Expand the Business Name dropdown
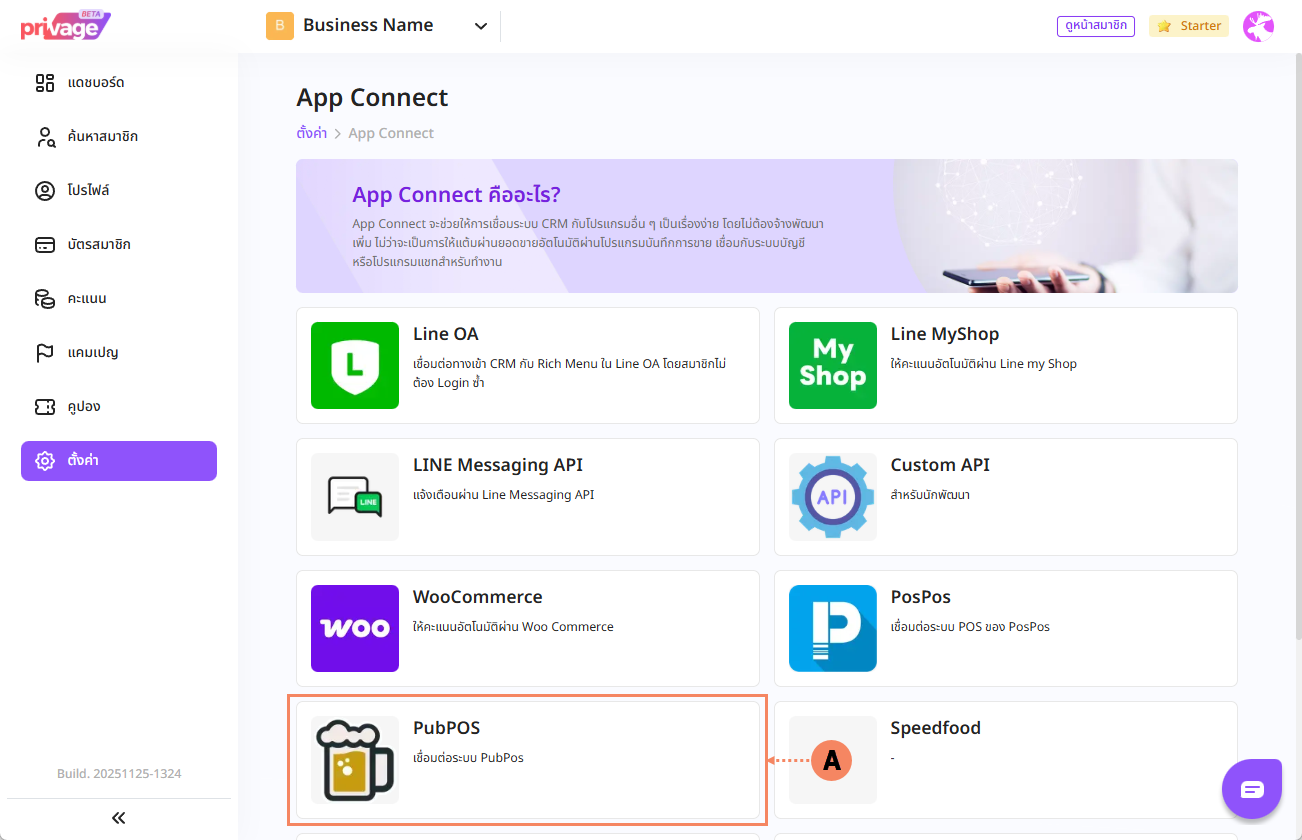The image size is (1302, 840). point(480,26)
